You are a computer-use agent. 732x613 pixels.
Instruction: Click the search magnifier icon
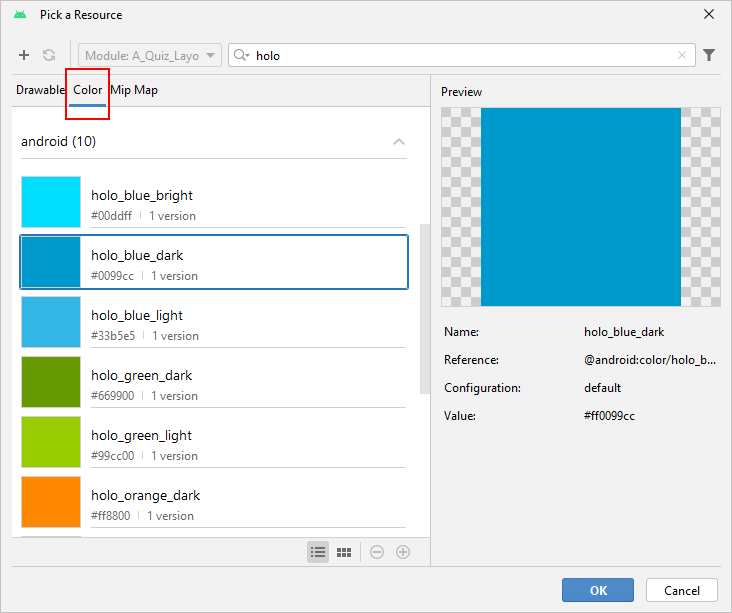241,56
